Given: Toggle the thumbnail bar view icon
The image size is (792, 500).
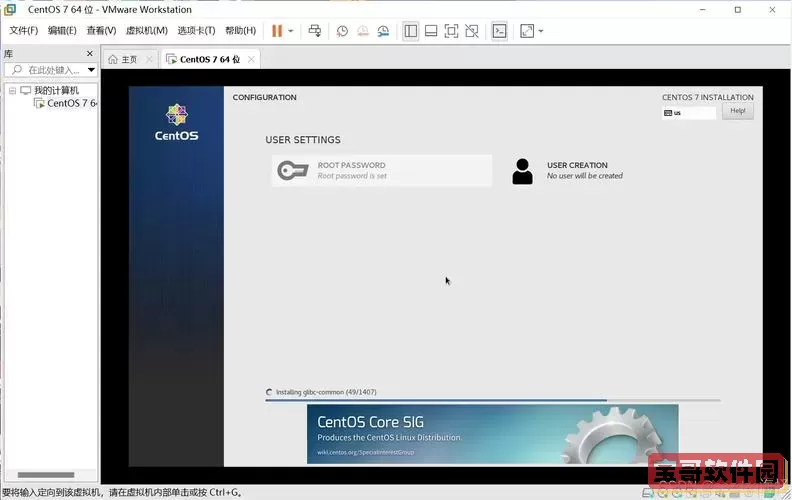Looking at the screenshot, I should pos(431,31).
